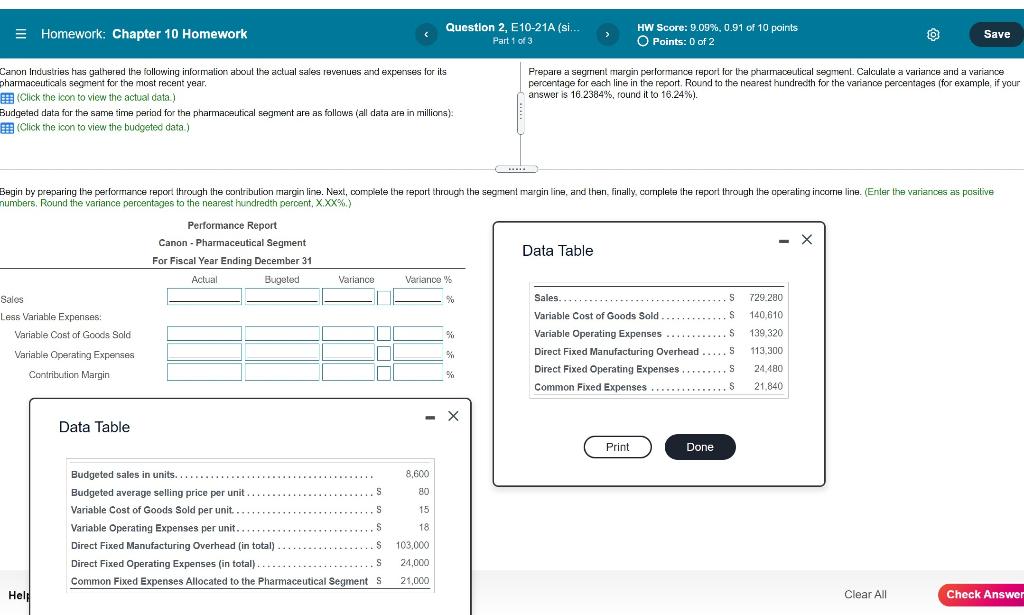The width and height of the screenshot is (1024, 615).
Task: Click the 'Question 2, E10-21A' title
Action: 512,27
